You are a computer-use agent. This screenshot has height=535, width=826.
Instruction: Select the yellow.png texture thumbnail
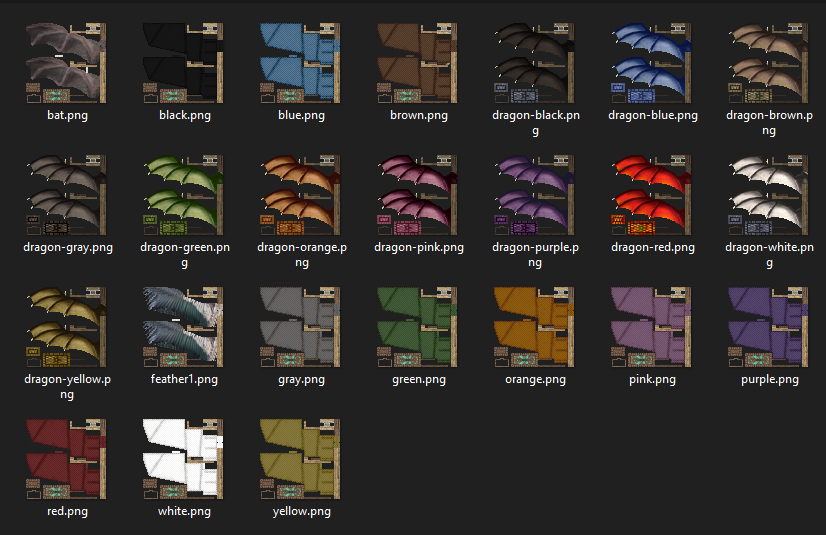click(300, 459)
